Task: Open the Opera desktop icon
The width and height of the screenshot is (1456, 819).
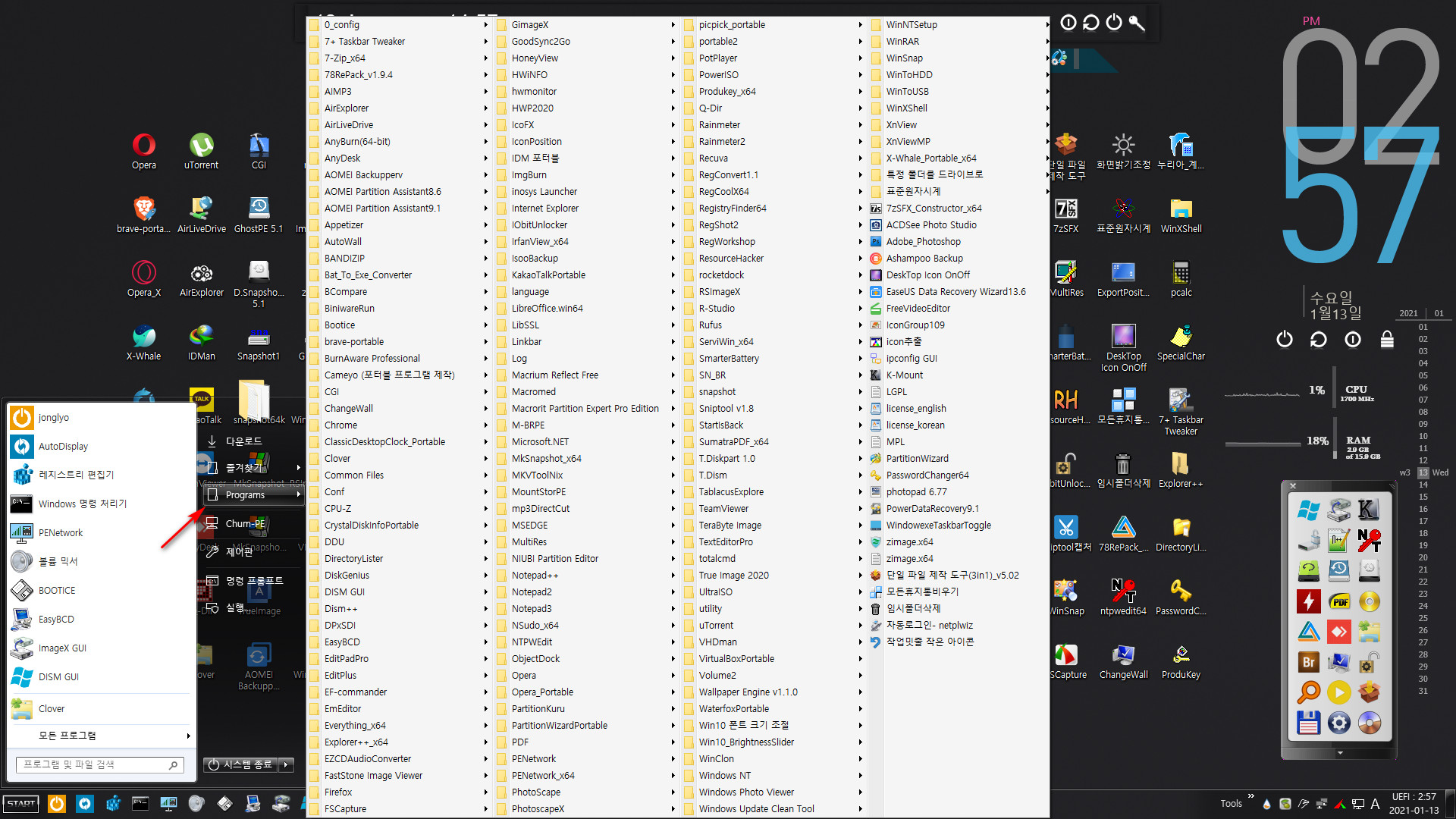Action: coord(144,151)
